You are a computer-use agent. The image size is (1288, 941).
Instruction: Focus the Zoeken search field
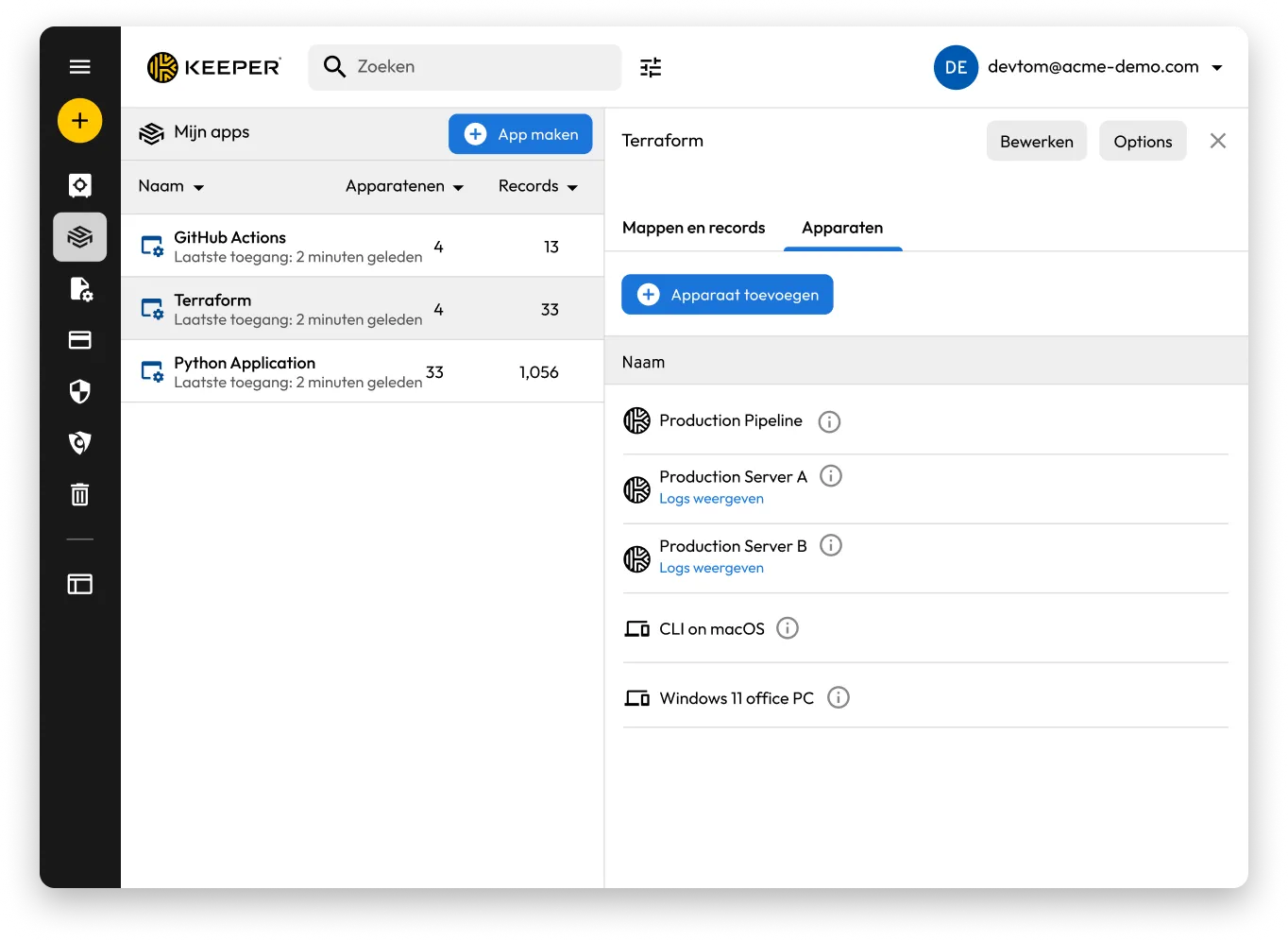465,67
